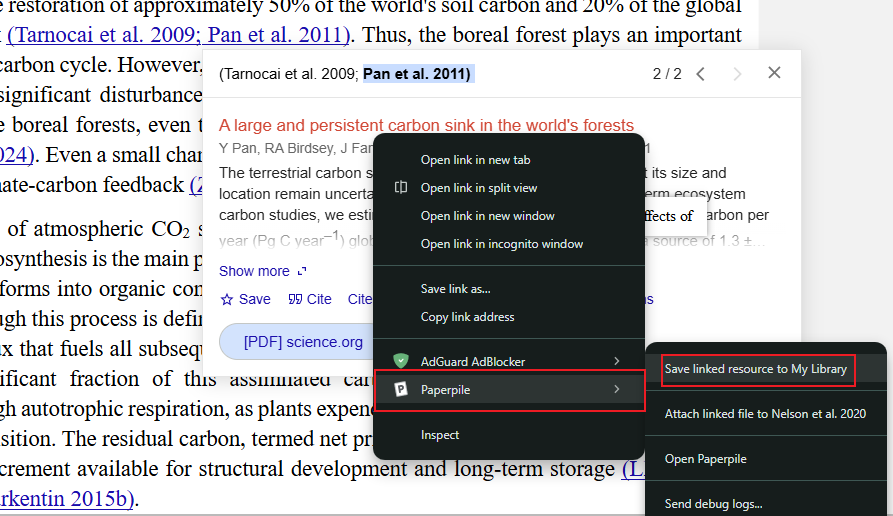Choose Save link as...

(x=455, y=289)
